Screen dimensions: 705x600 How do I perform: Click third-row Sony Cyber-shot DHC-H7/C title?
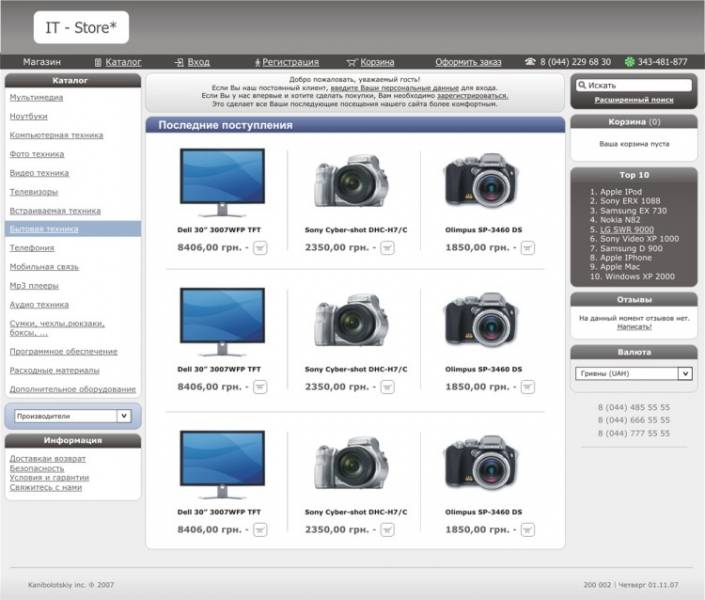coord(356,512)
